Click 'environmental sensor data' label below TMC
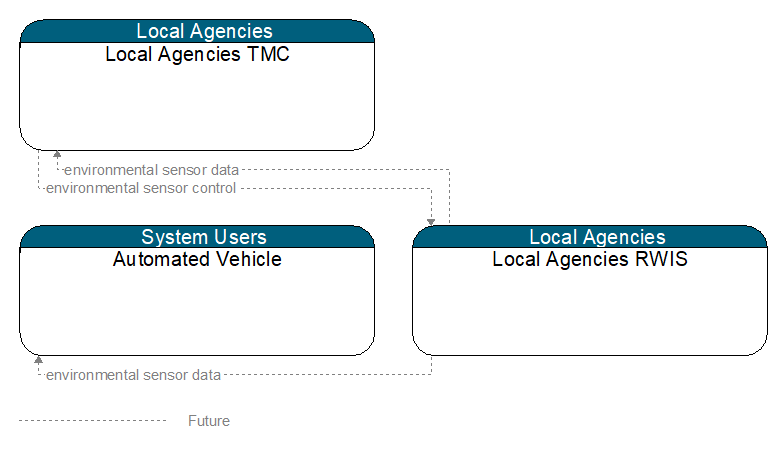 (x=151, y=170)
